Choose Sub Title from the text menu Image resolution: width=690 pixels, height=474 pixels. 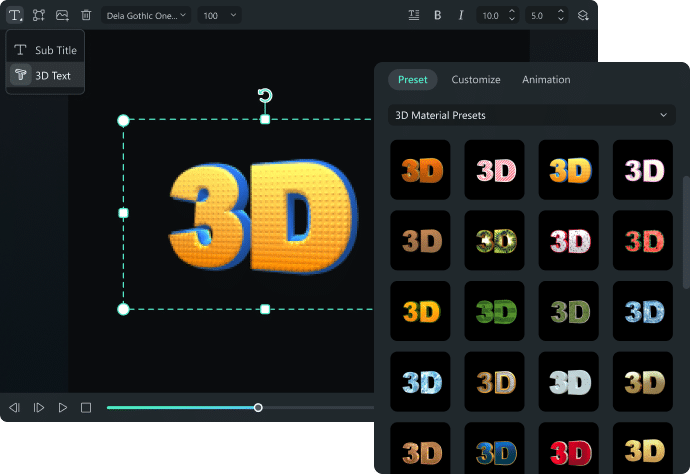tap(45, 50)
